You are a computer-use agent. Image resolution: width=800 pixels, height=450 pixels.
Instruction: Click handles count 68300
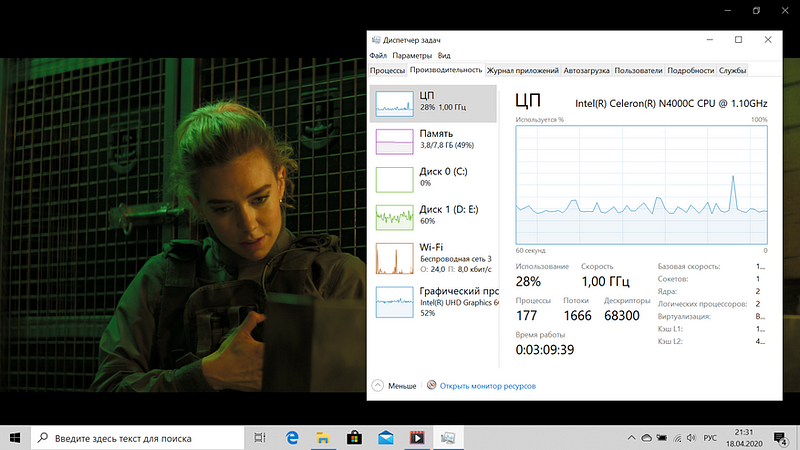(621, 315)
